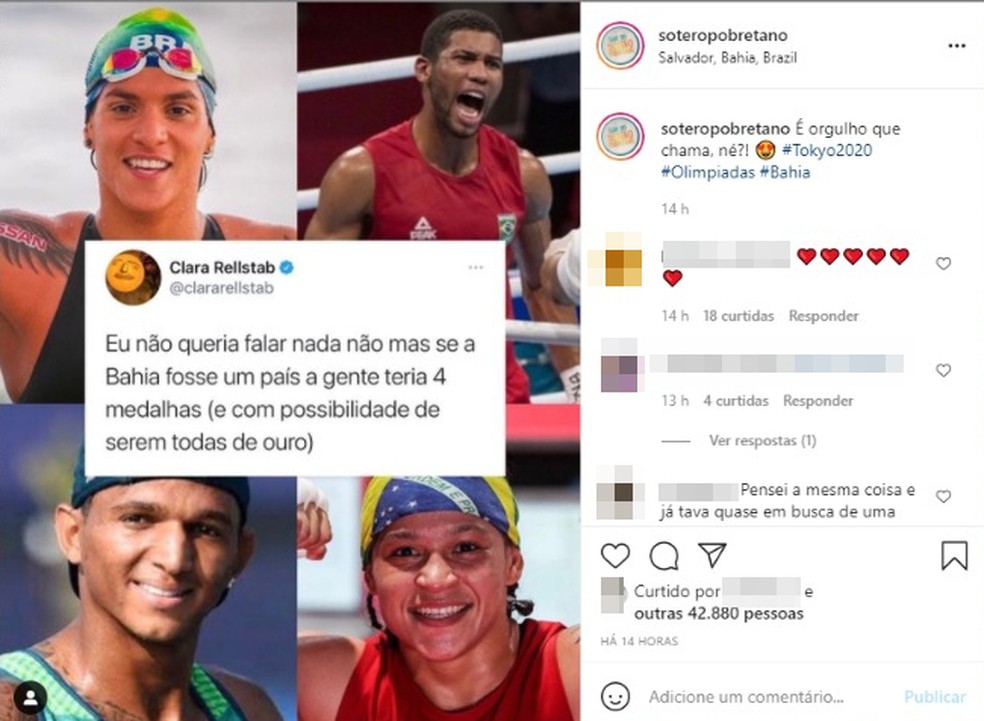Reply to the hearts comment via Responder
The image size is (984, 721).
coord(823,316)
